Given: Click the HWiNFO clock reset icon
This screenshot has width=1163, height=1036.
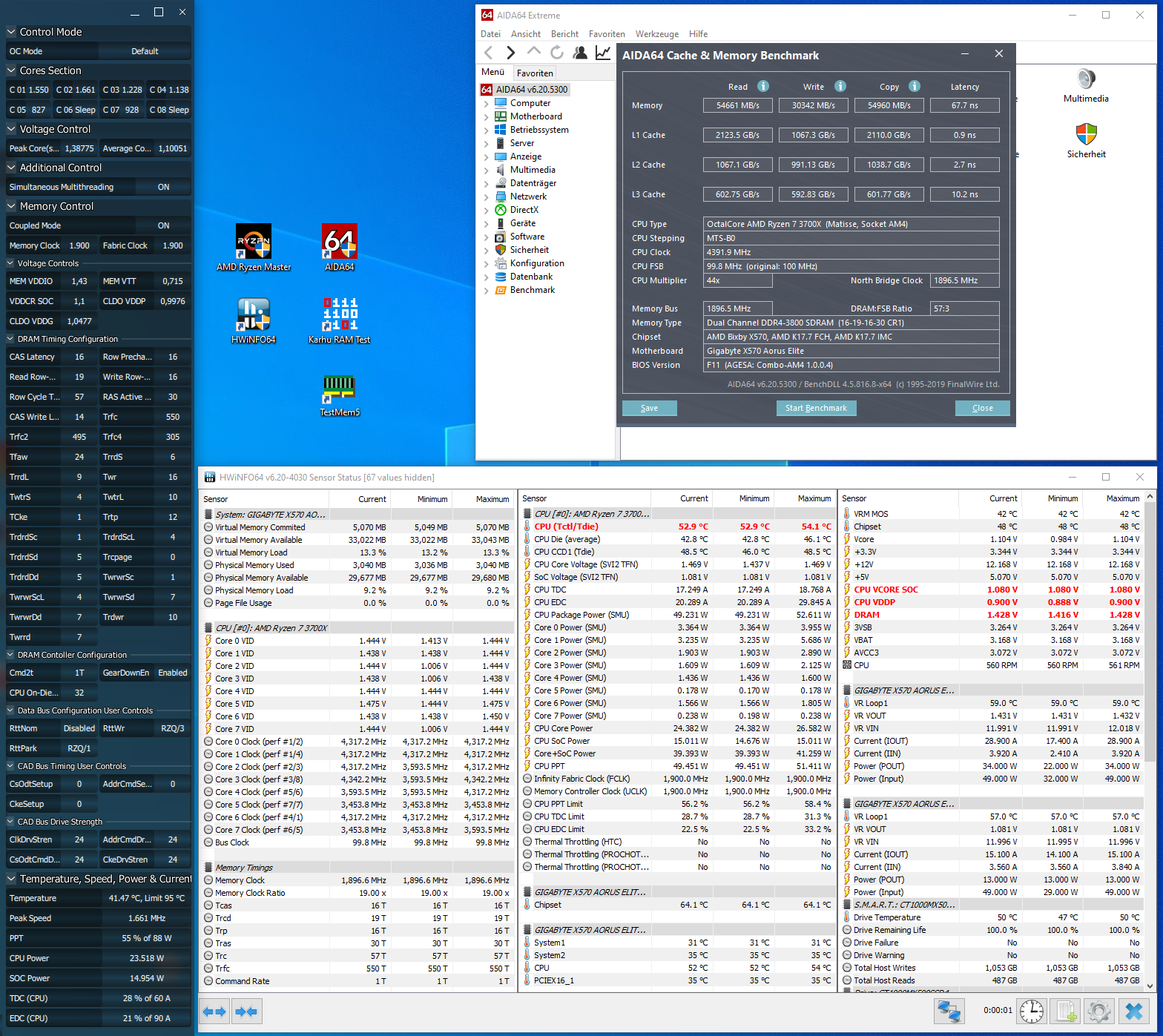Looking at the screenshot, I should click(1032, 1012).
